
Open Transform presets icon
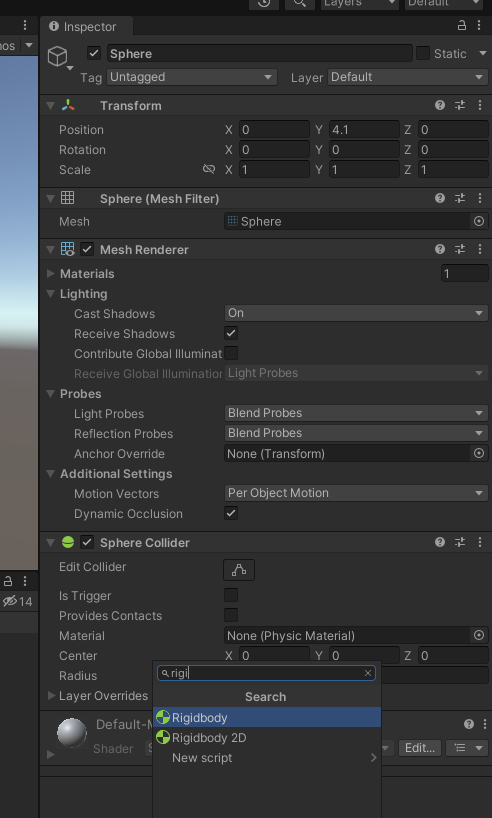coord(460,105)
